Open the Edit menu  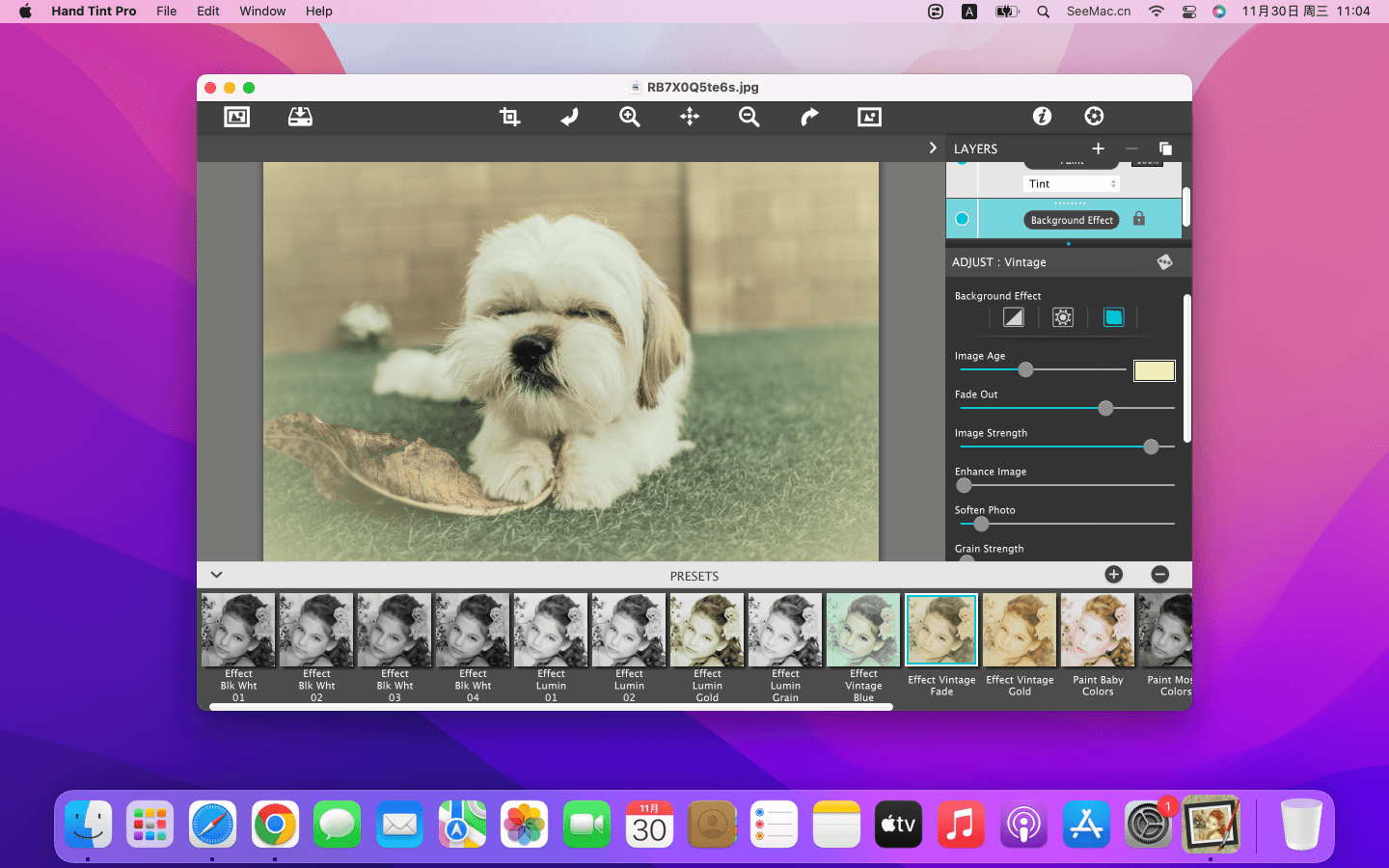[x=207, y=12]
